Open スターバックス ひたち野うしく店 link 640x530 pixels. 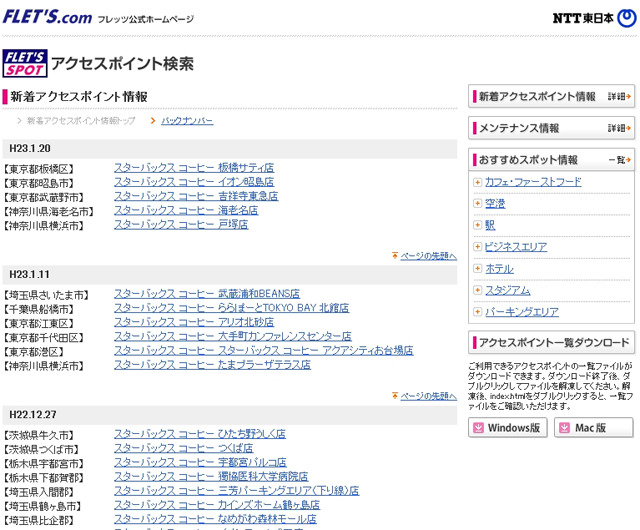(x=200, y=434)
